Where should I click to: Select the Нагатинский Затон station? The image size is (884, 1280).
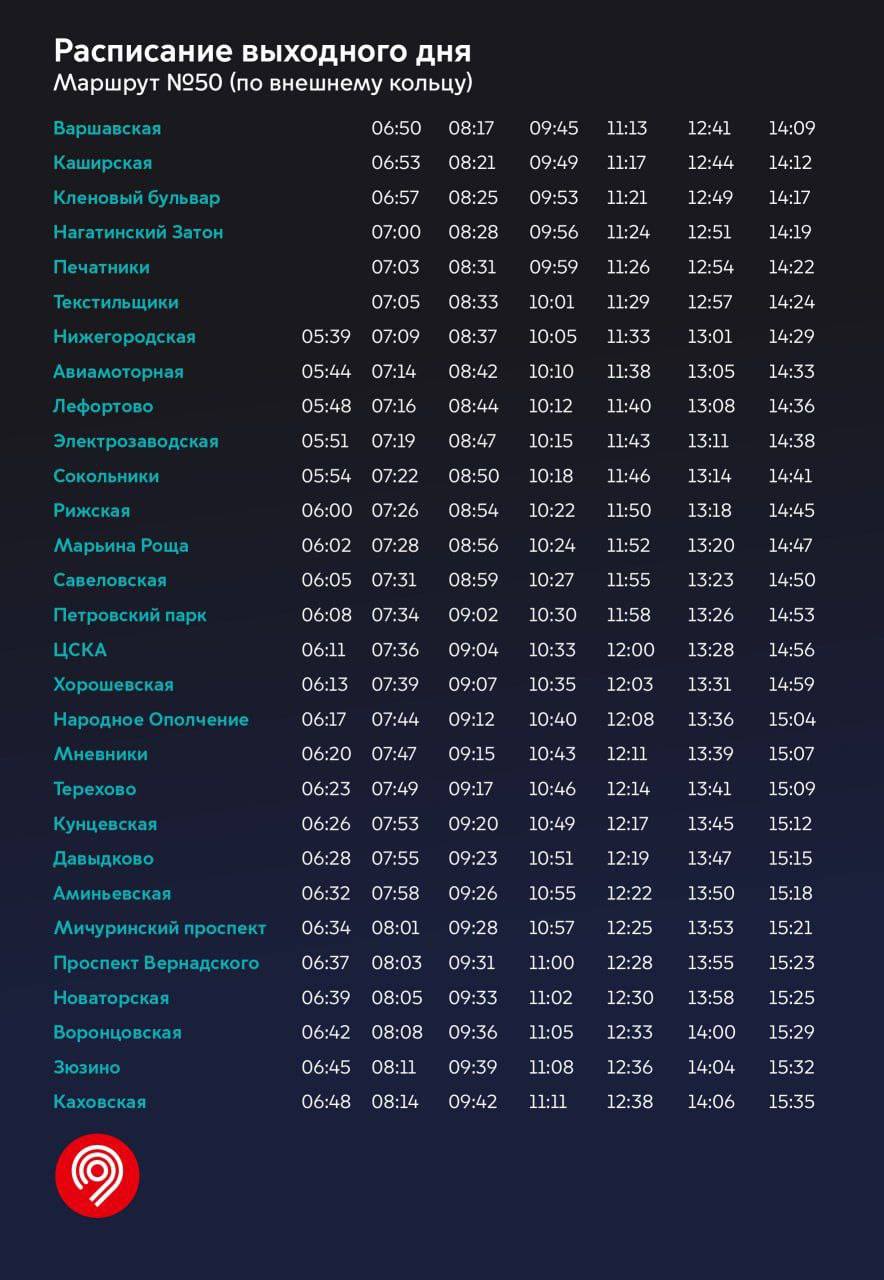click(138, 232)
